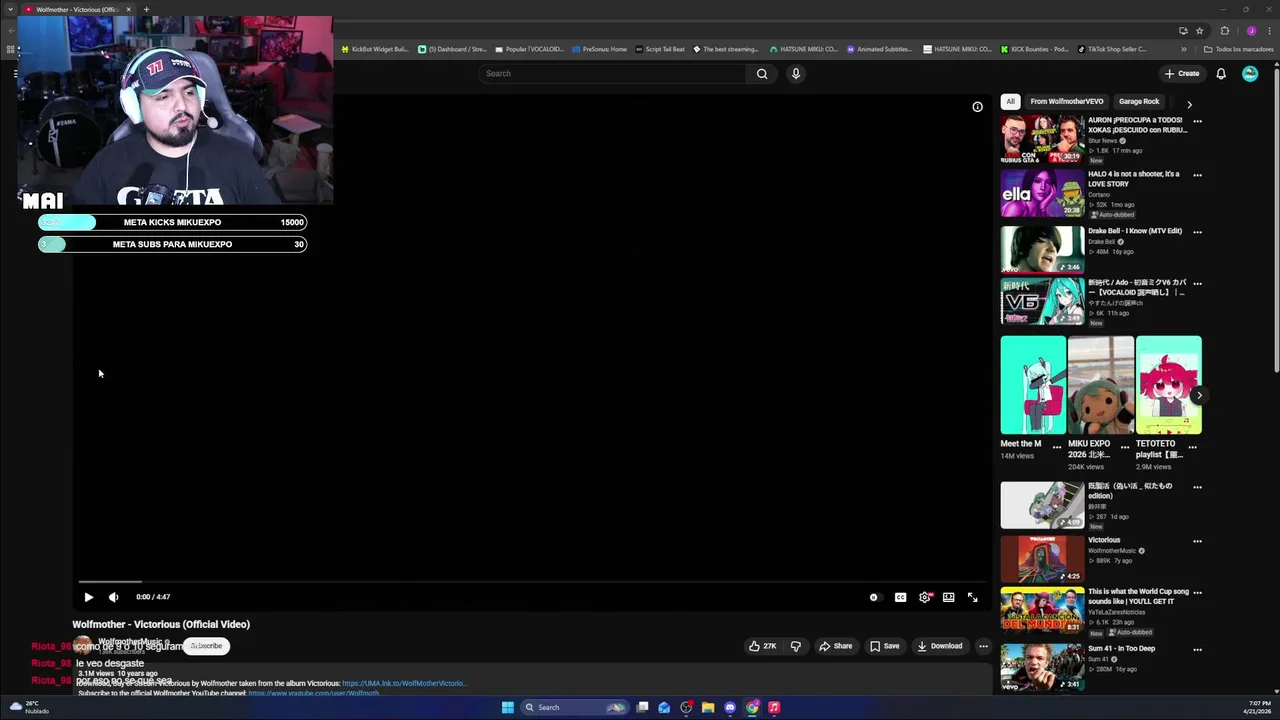Expand hidden bookmarks chevron
The image size is (1280, 720).
[x=1184, y=49]
